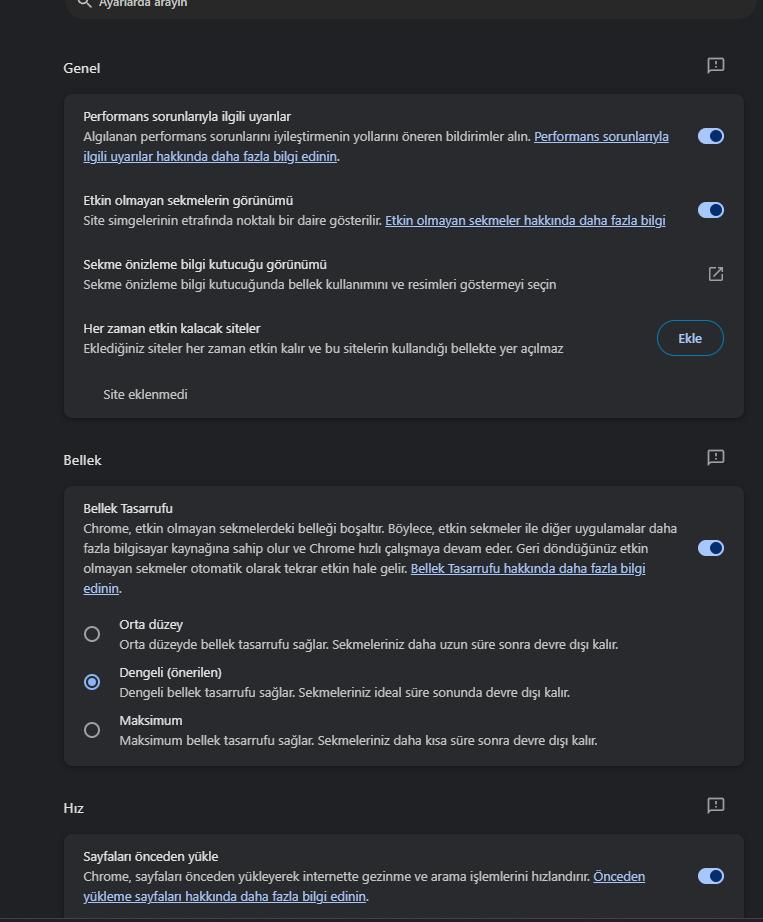Click the search magnifier icon at top
Screen dimensions: 763x922
84,4
